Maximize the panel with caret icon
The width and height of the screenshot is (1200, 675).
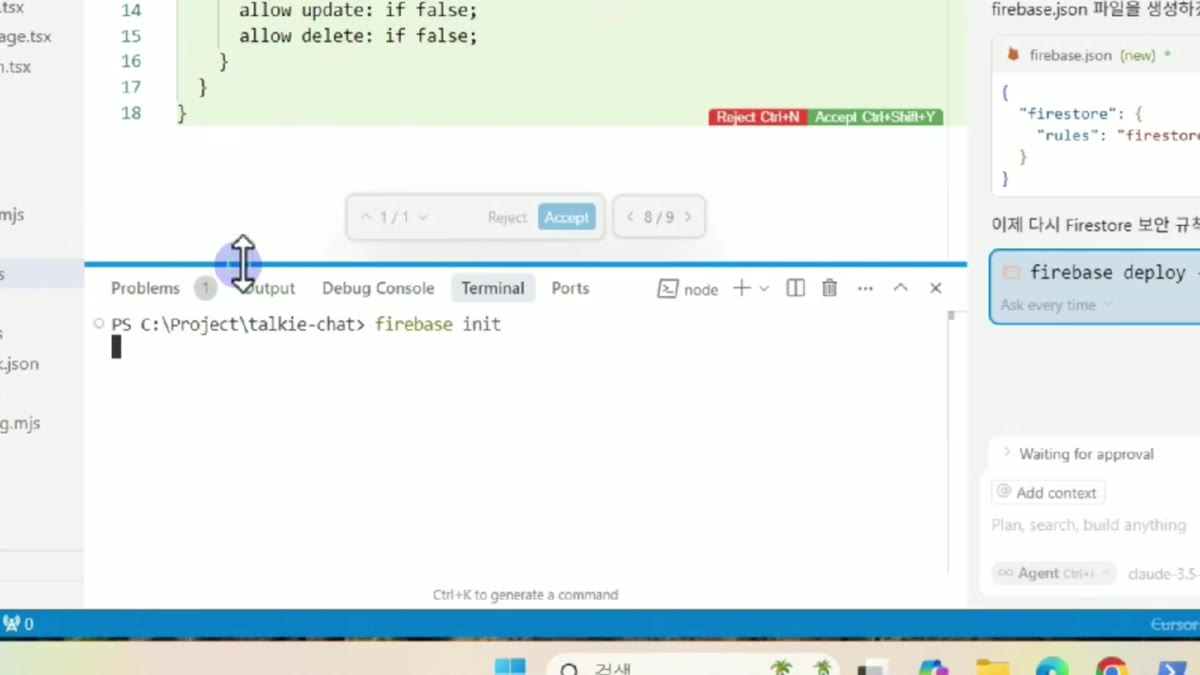900,288
